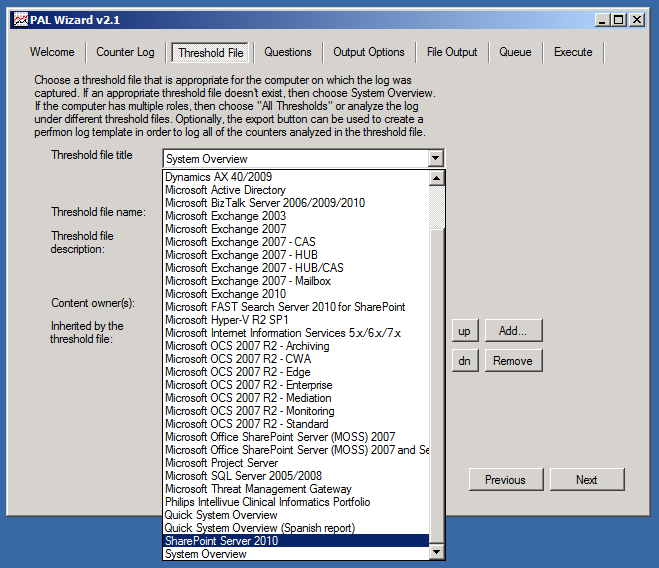Choose Microsoft Active Directory
This screenshot has height=568, width=659.
pyautogui.click(x=296, y=190)
